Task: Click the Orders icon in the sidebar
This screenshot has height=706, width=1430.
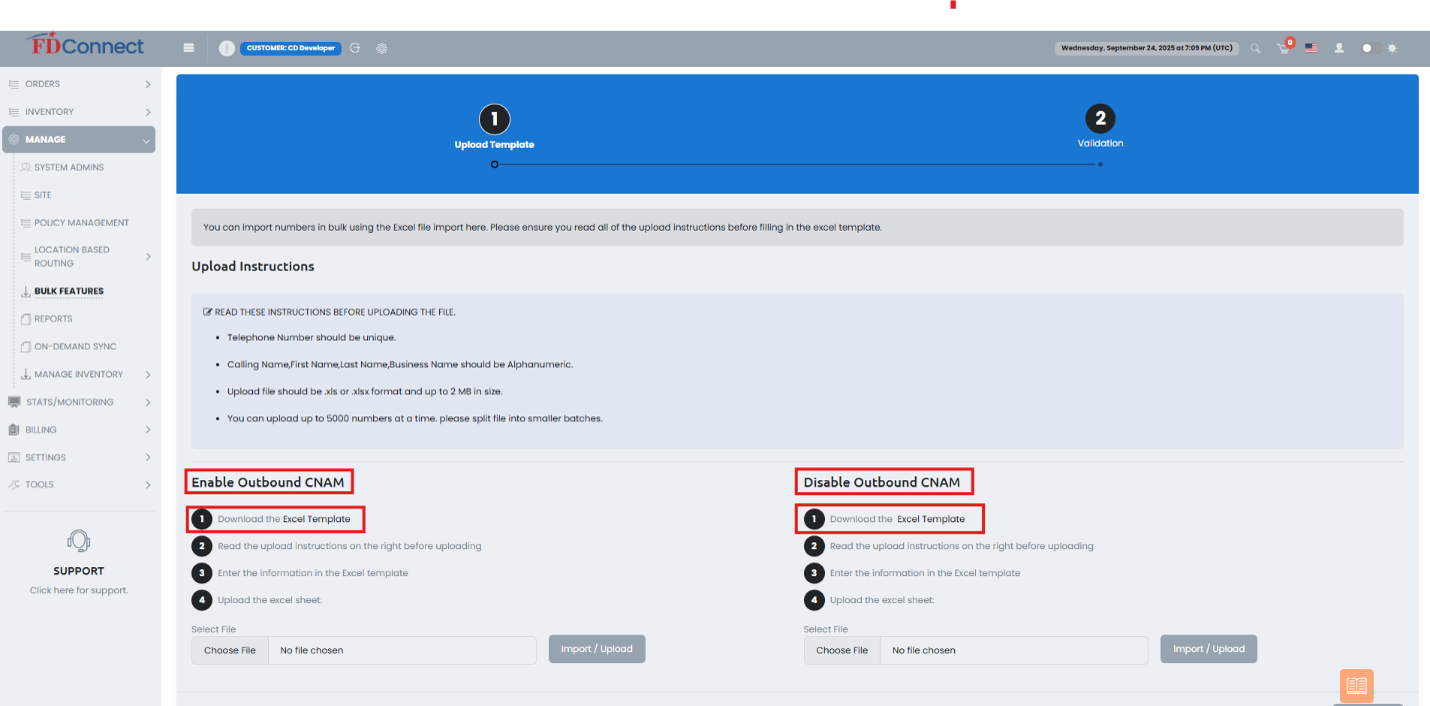Action: 14,84
